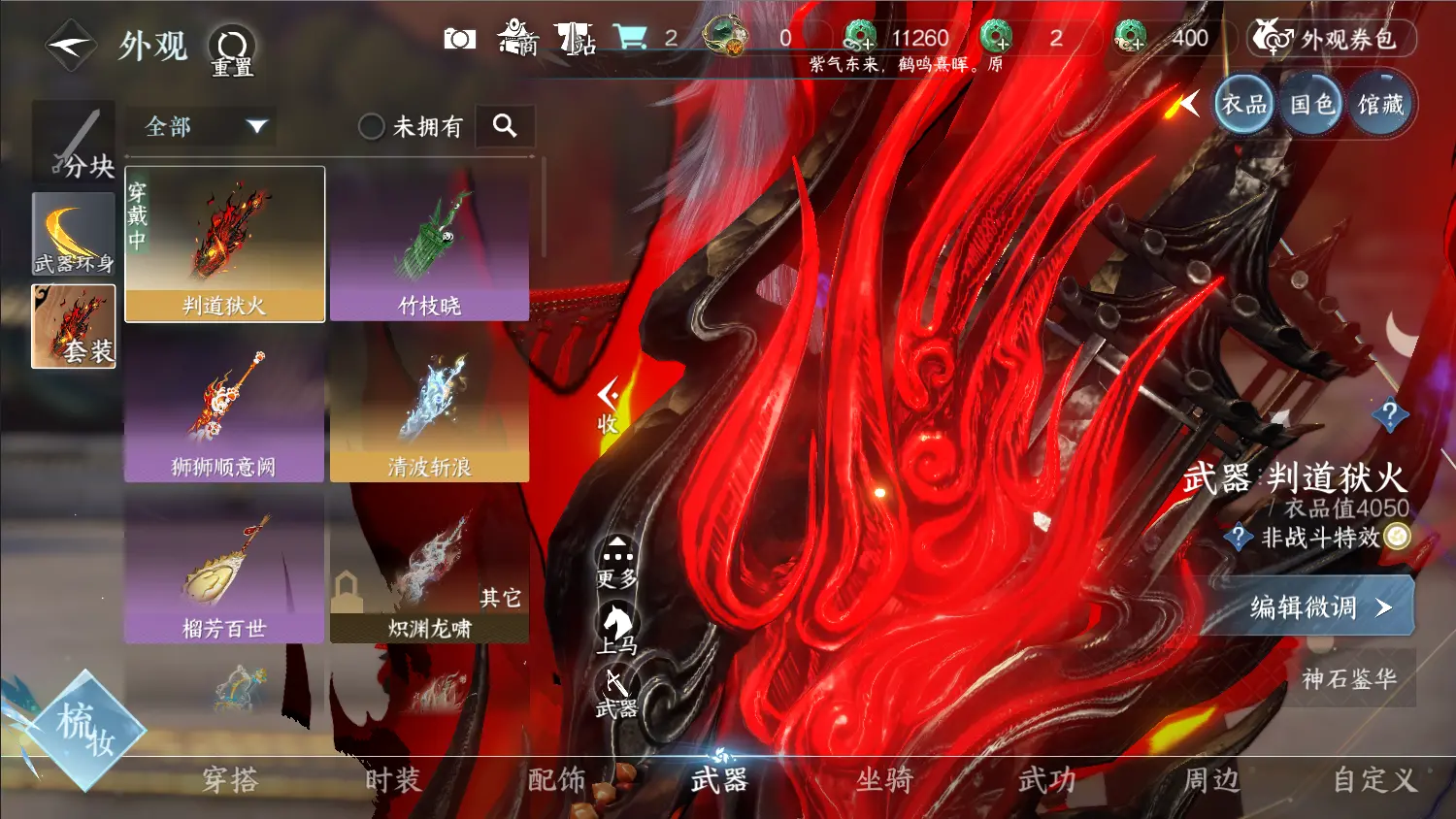The height and width of the screenshot is (819, 1456).
Task: Switch to the 穿搭 tab
Action: 230,780
